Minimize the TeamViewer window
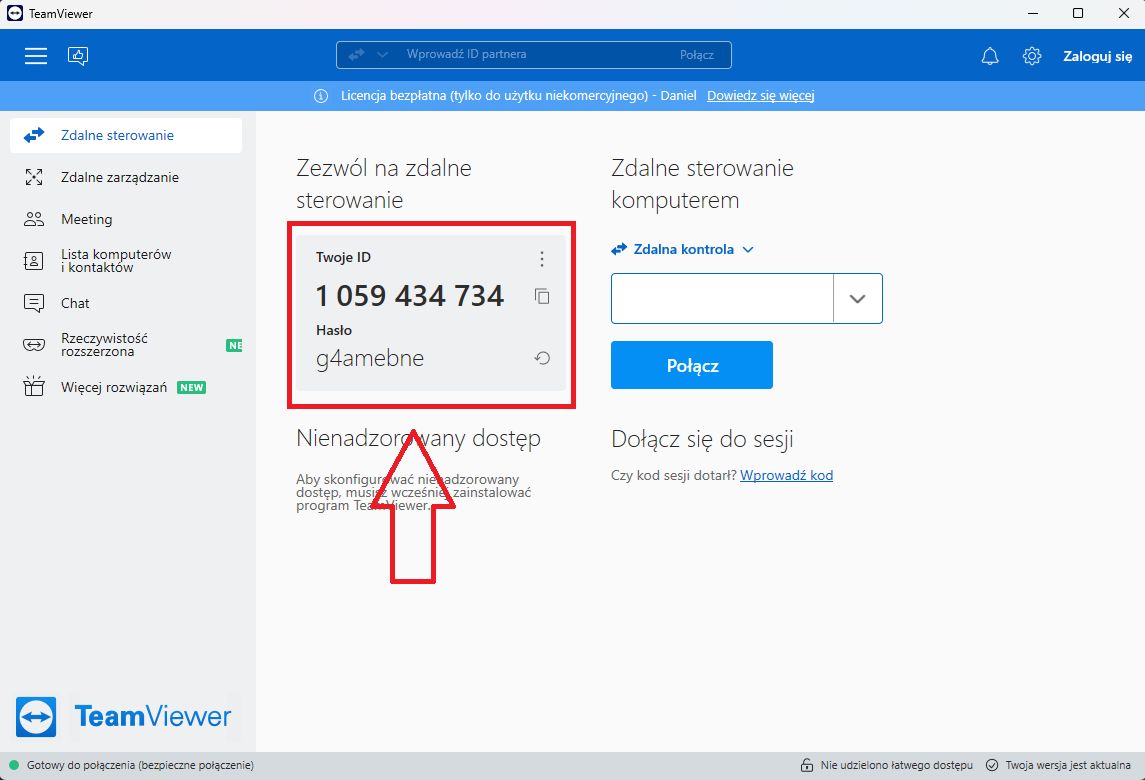 coord(1033,13)
